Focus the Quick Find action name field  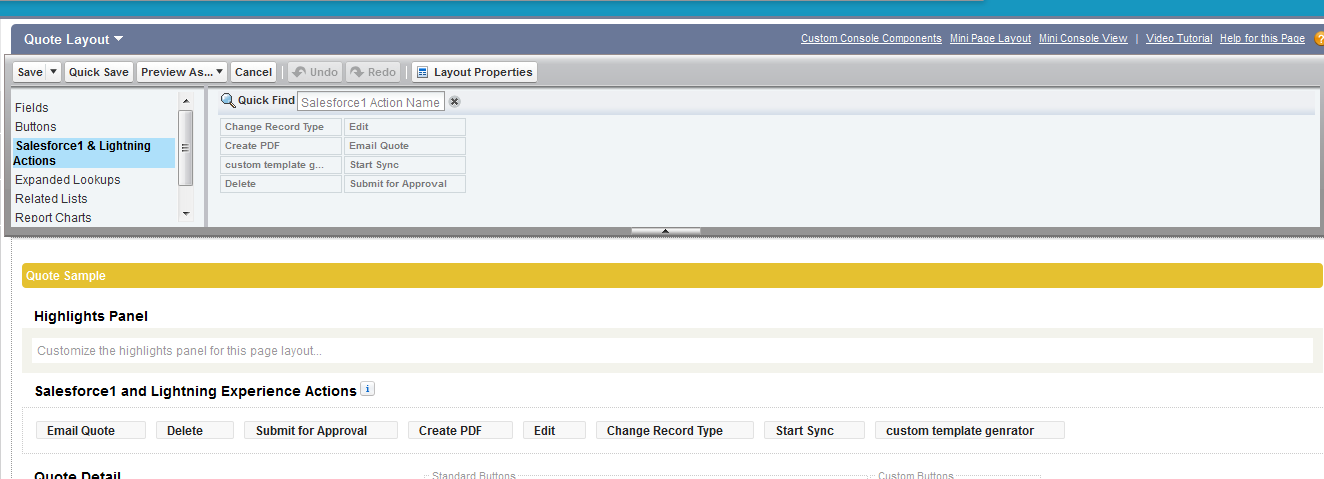pos(370,102)
